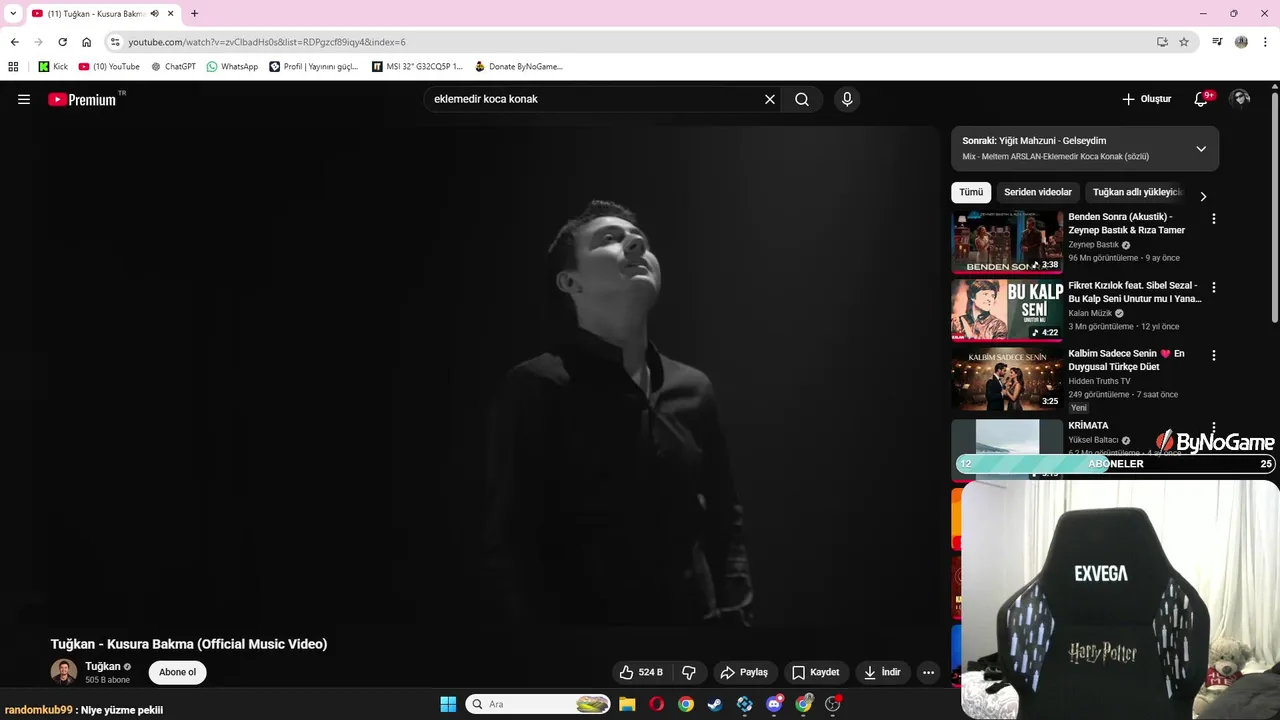Open Chrome tab search dropdown

(13, 13)
